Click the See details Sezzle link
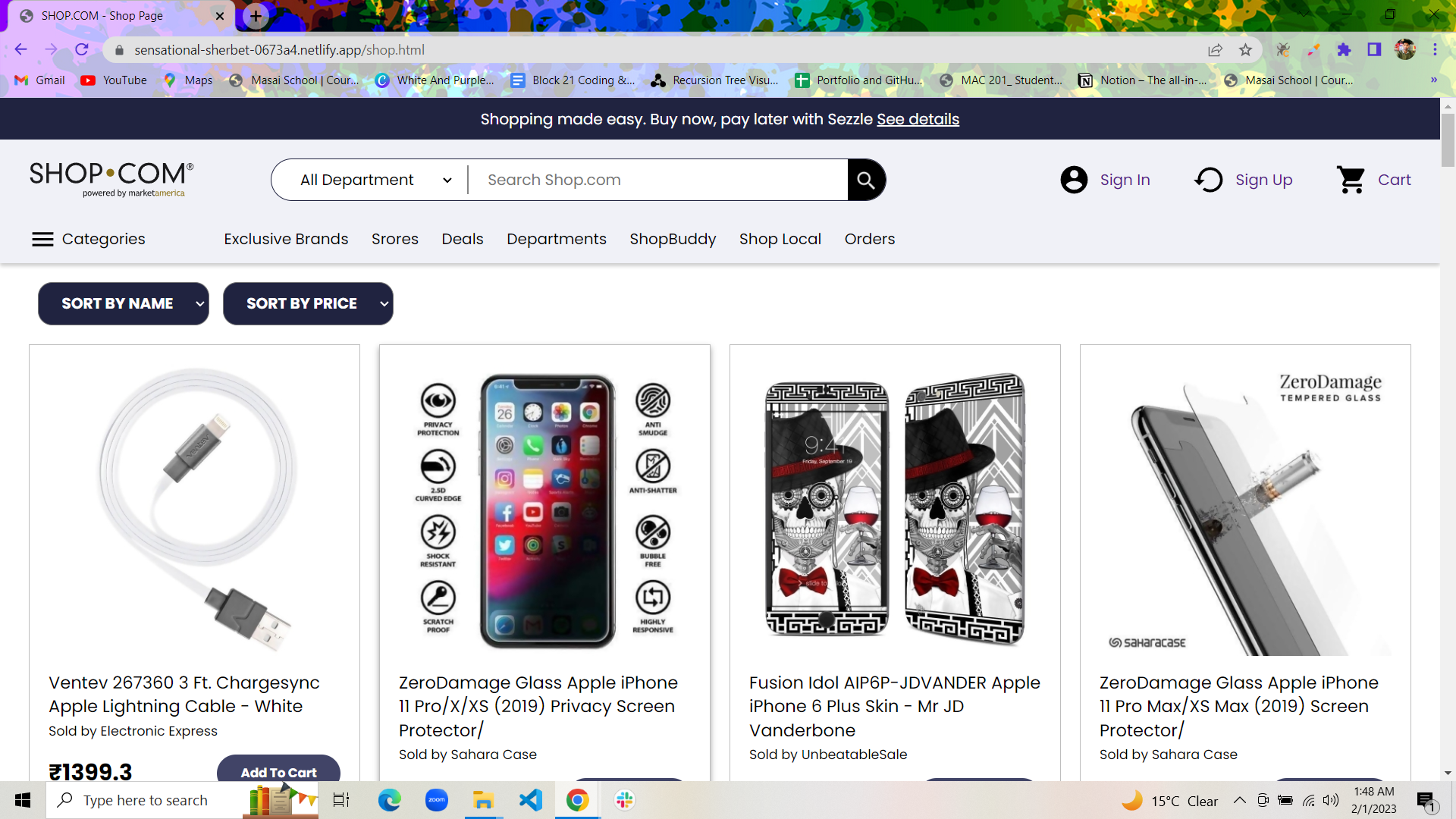Screen dimensions: 1456x819 918,119
